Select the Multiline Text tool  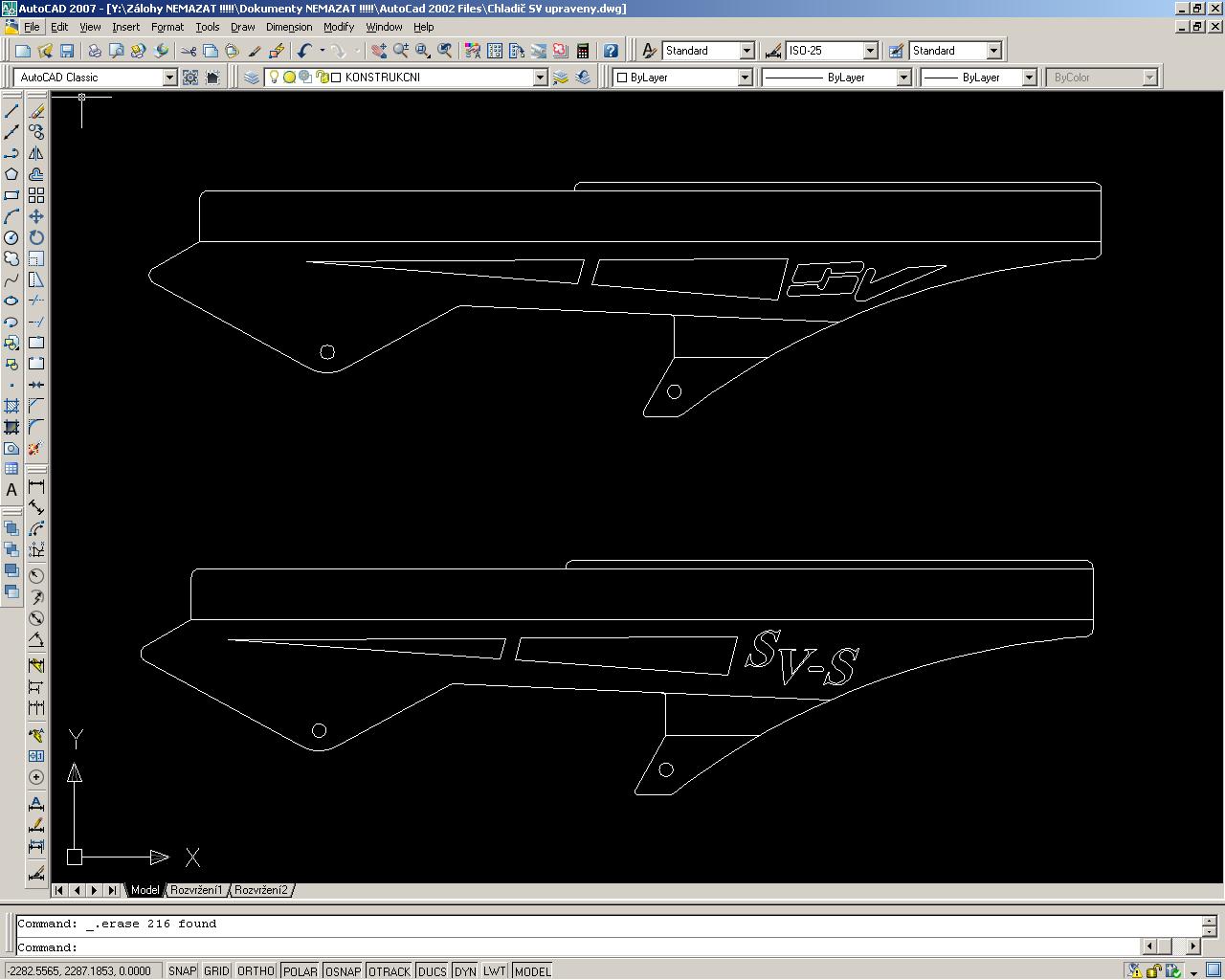[x=11, y=490]
